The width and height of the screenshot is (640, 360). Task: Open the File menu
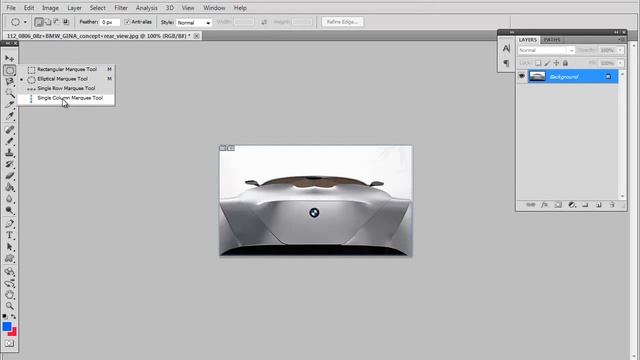pos(11,8)
